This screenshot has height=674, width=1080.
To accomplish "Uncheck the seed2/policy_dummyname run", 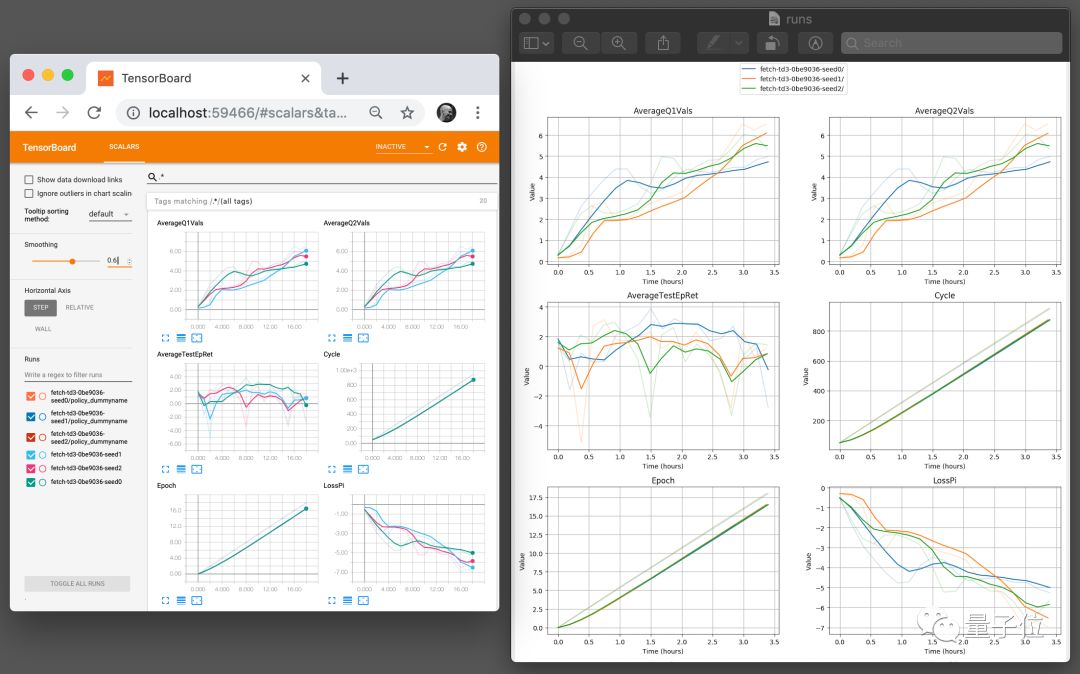I will tap(30, 437).
